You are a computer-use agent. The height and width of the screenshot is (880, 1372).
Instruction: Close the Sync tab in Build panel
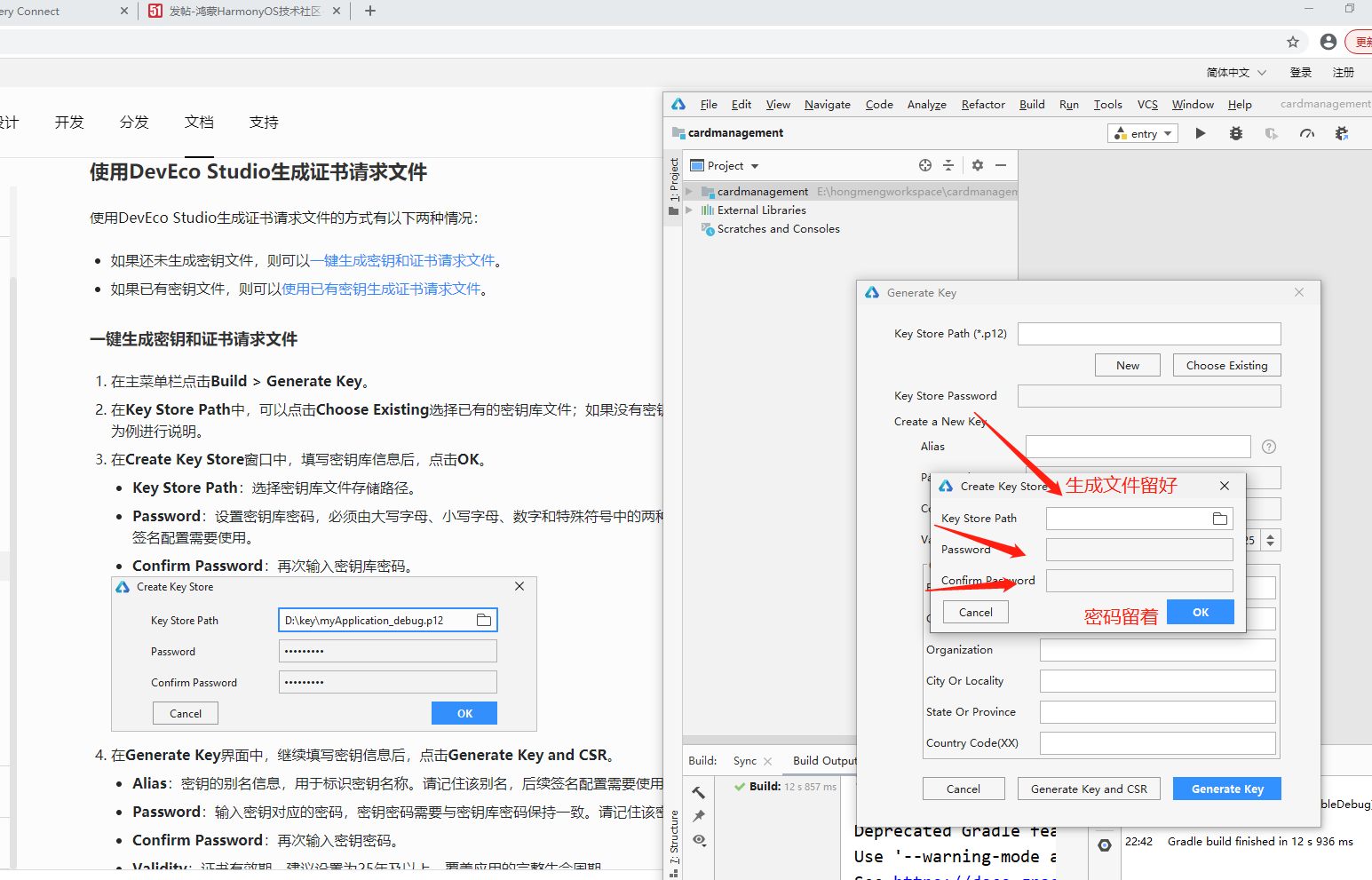pyautogui.click(x=768, y=761)
